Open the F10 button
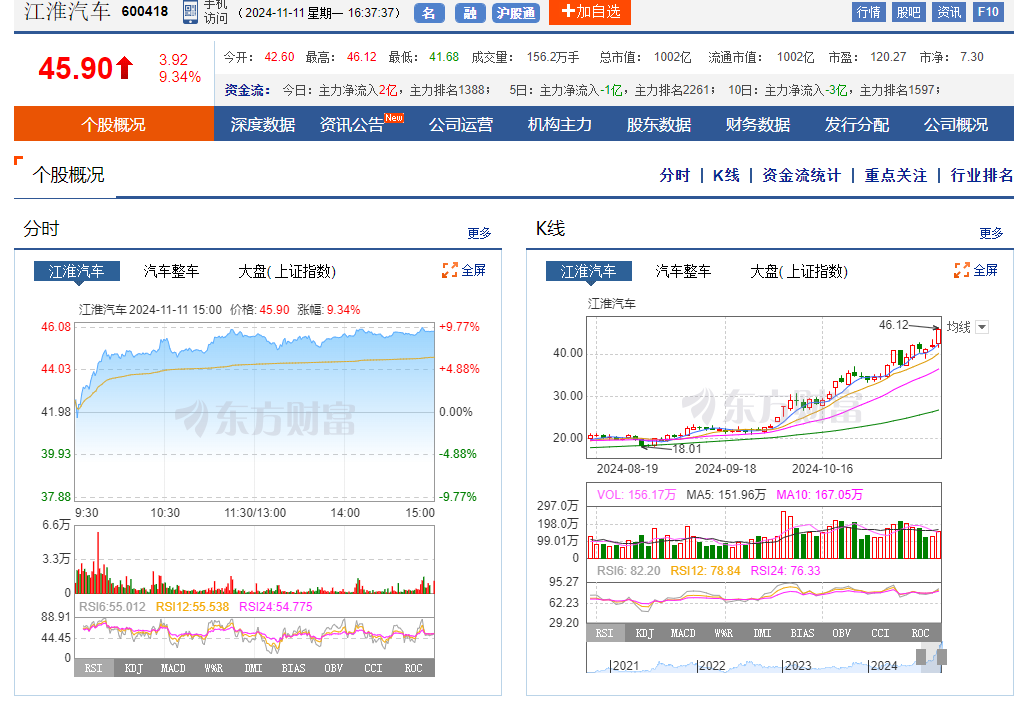The image size is (1031, 718). pos(988,12)
